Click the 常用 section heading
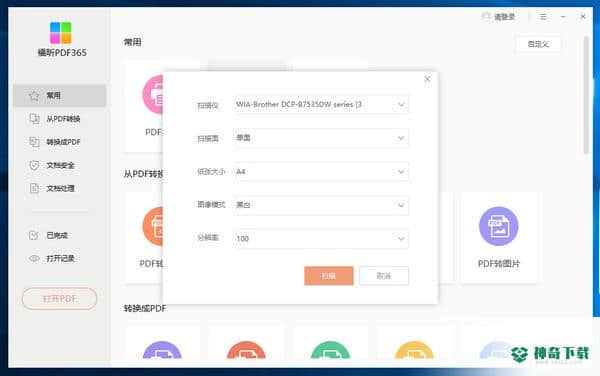The height and width of the screenshot is (376, 600). pyautogui.click(x=132, y=42)
